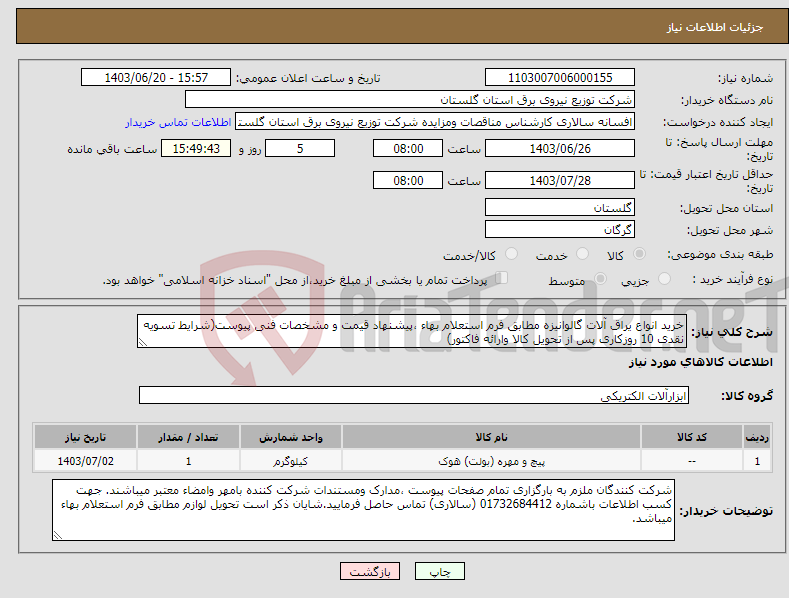
Task: Click the remaining time field 15:49:43
Action: point(196,148)
